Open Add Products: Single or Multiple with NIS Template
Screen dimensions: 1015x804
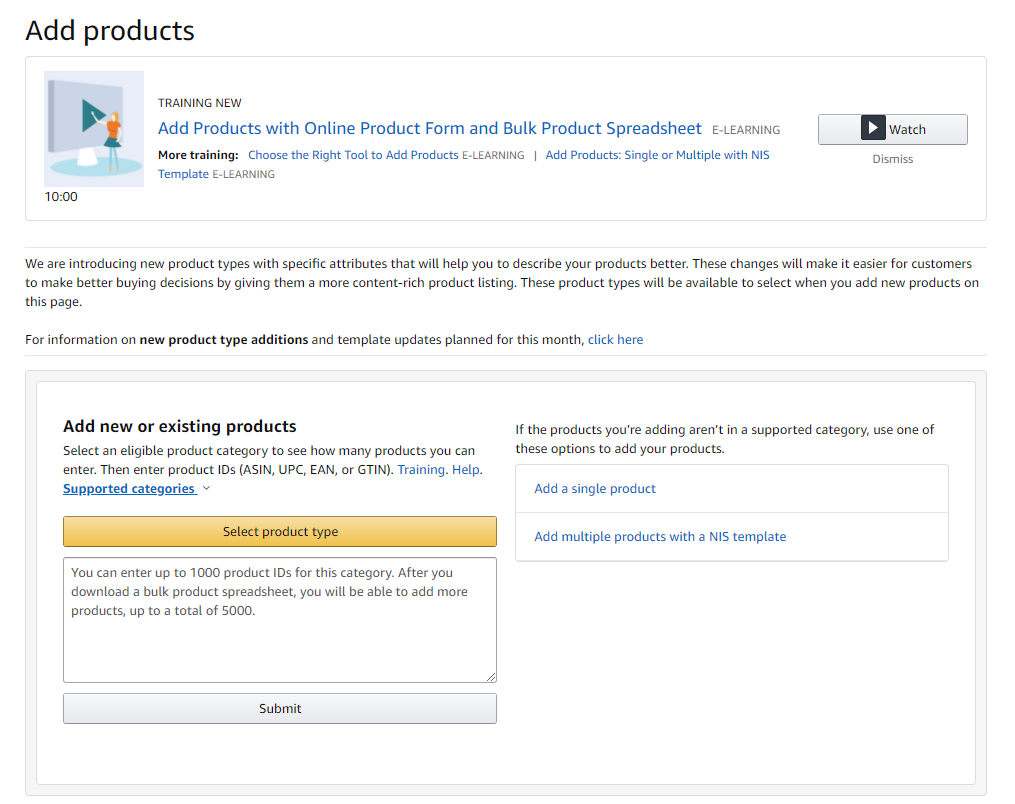click(x=655, y=155)
